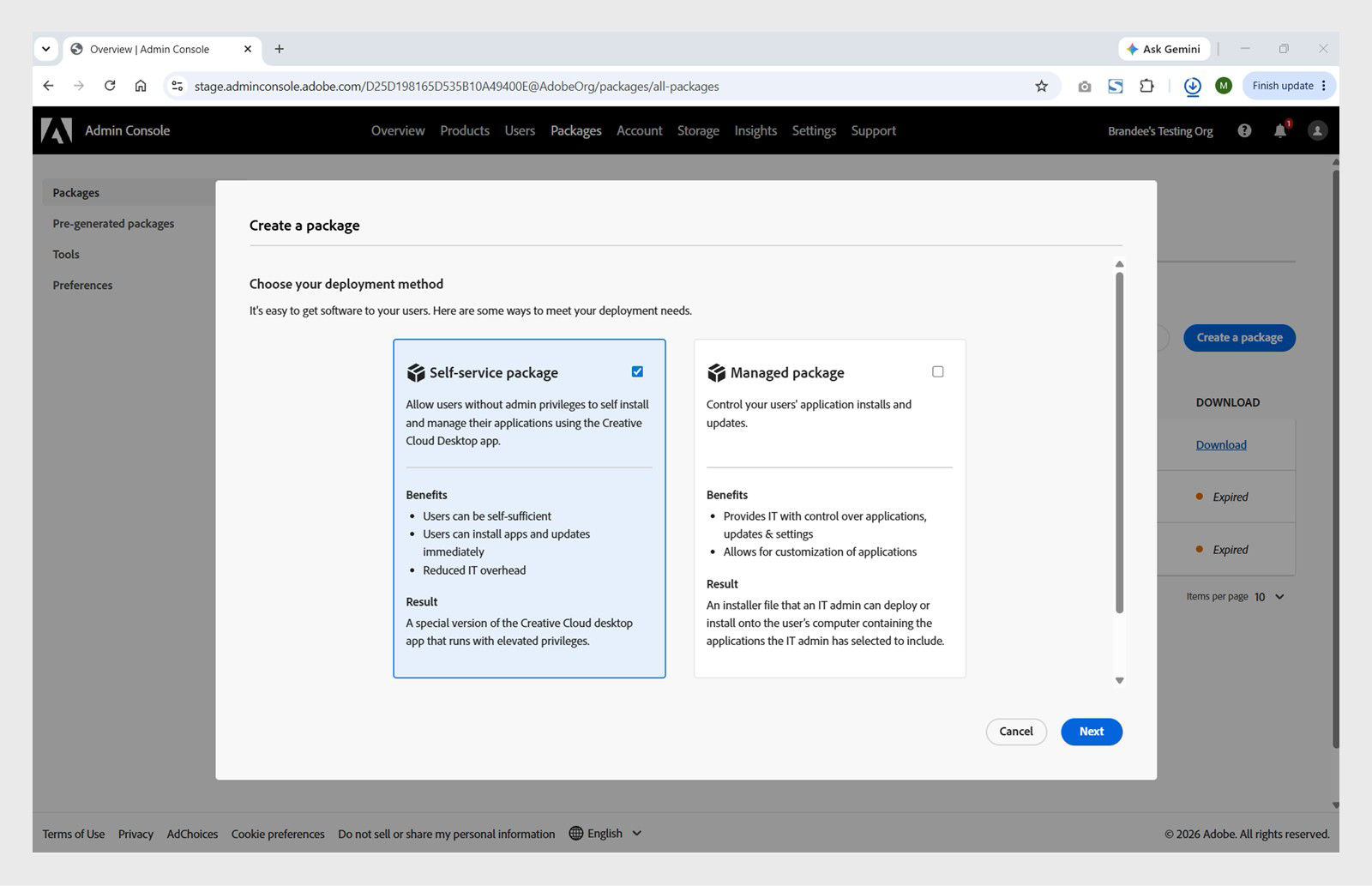This screenshot has height=886, width=1372.
Task: Click the Managed package card title
Action: click(x=787, y=372)
